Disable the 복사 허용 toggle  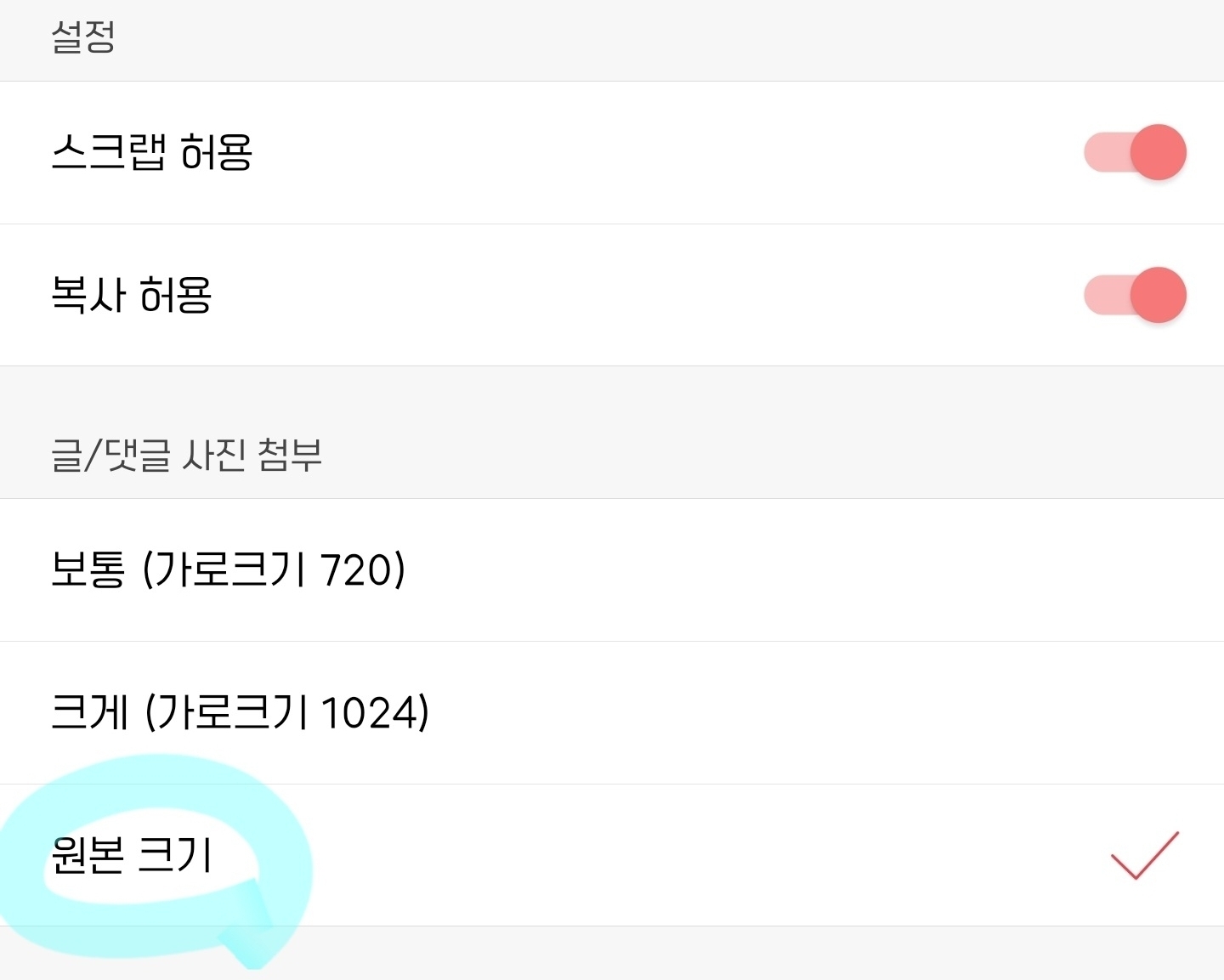(x=1135, y=296)
